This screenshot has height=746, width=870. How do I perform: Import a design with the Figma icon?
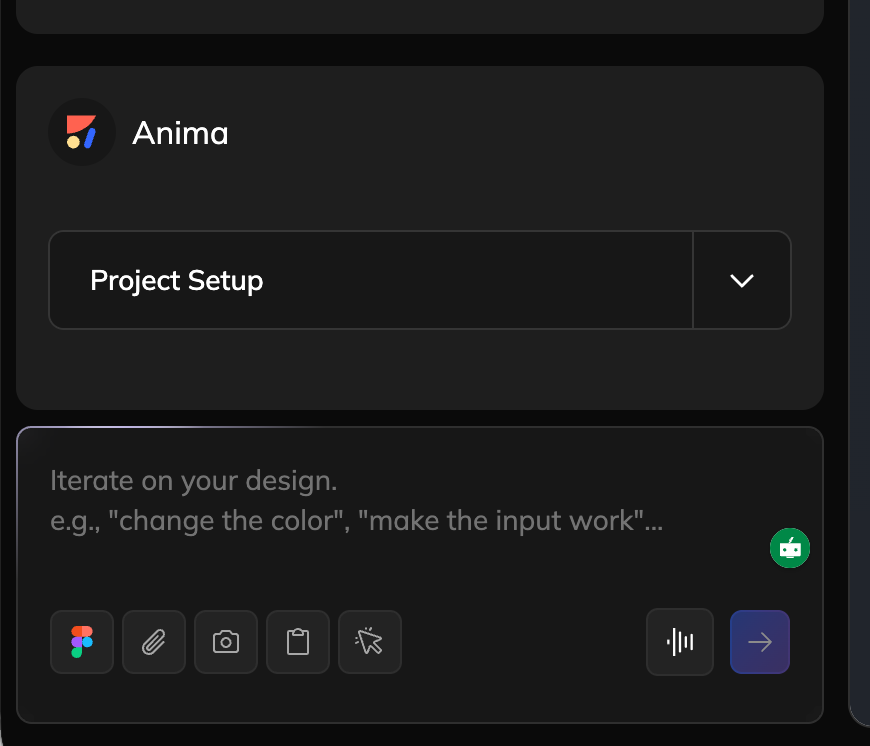(x=82, y=642)
